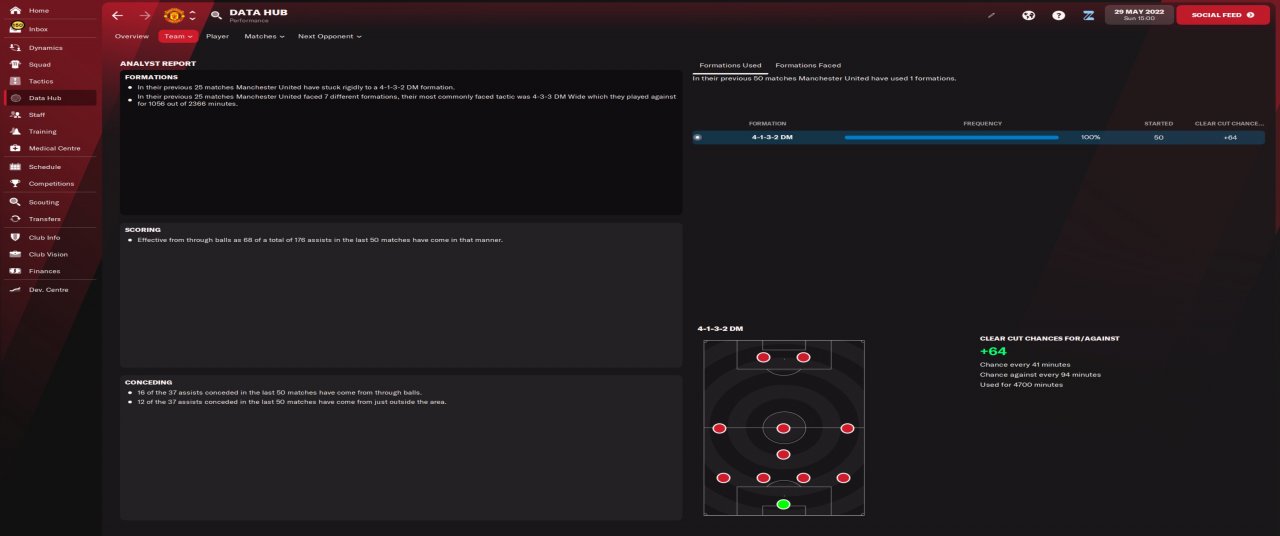Click the formation pitch diagram
This screenshot has height=536, width=1280.
click(x=783, y=428)
